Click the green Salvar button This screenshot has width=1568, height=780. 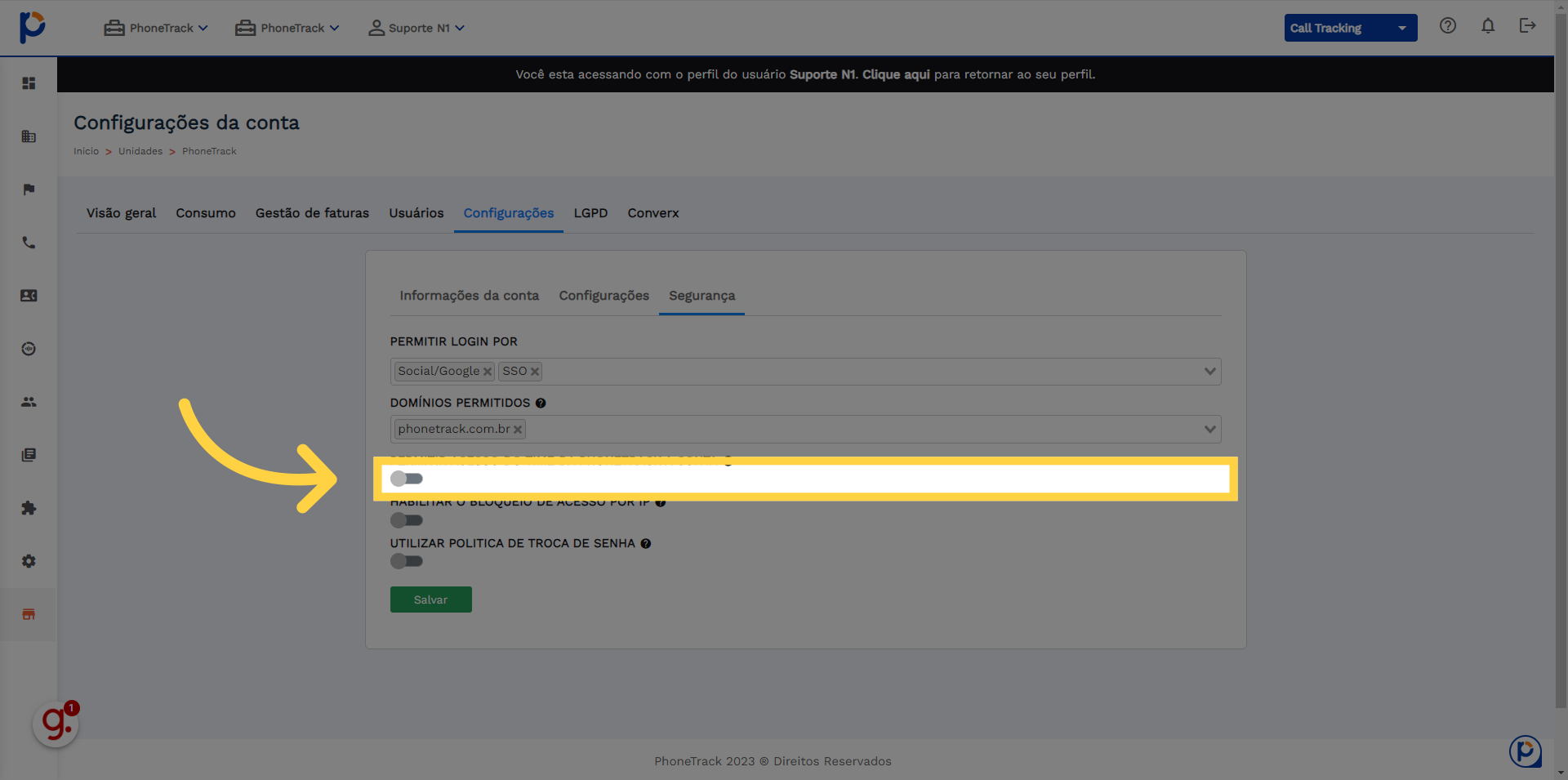pos(431,599)
